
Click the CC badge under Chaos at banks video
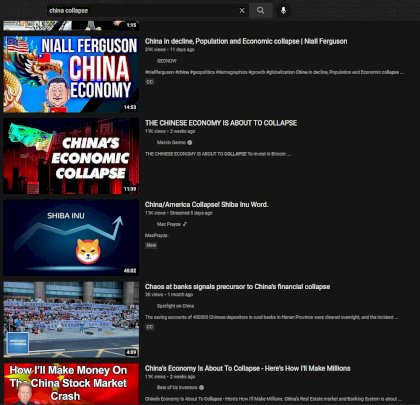pyautogui.click(x=150, y=327)
